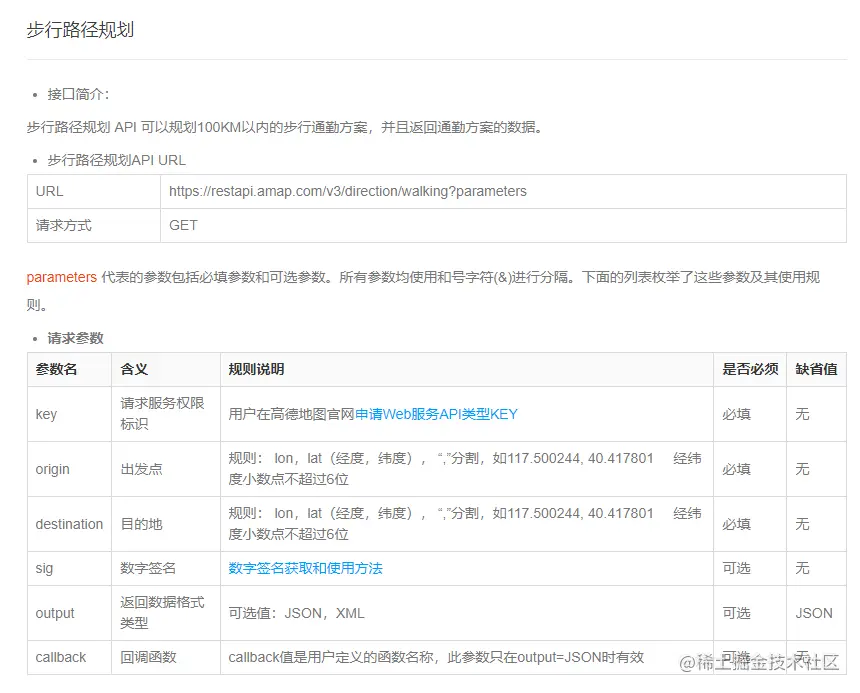Click 无 default in the sig row
860x693 pixels.
point(802,569)
